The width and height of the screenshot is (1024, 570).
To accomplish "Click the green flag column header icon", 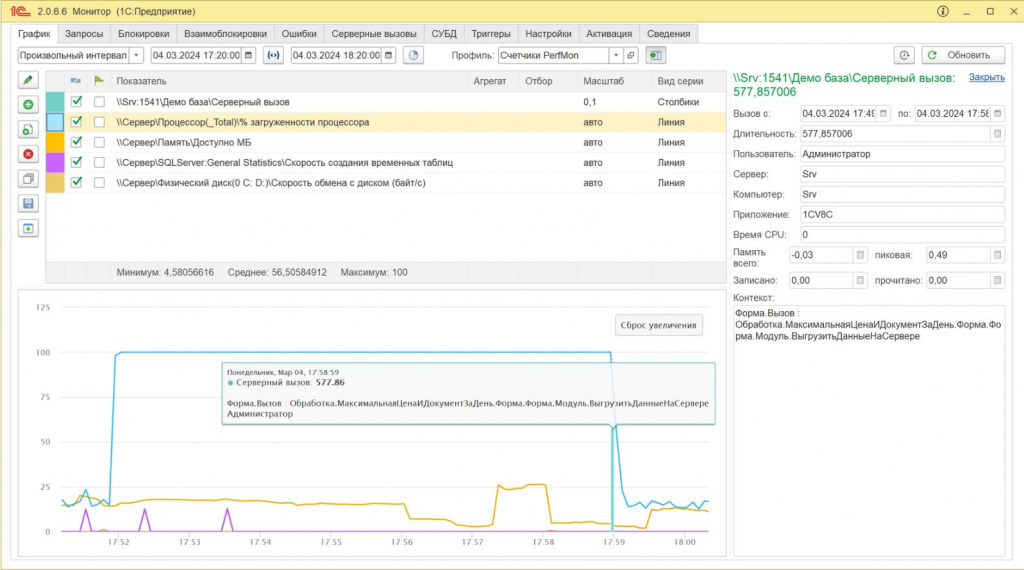I will (x=99, y=81).
